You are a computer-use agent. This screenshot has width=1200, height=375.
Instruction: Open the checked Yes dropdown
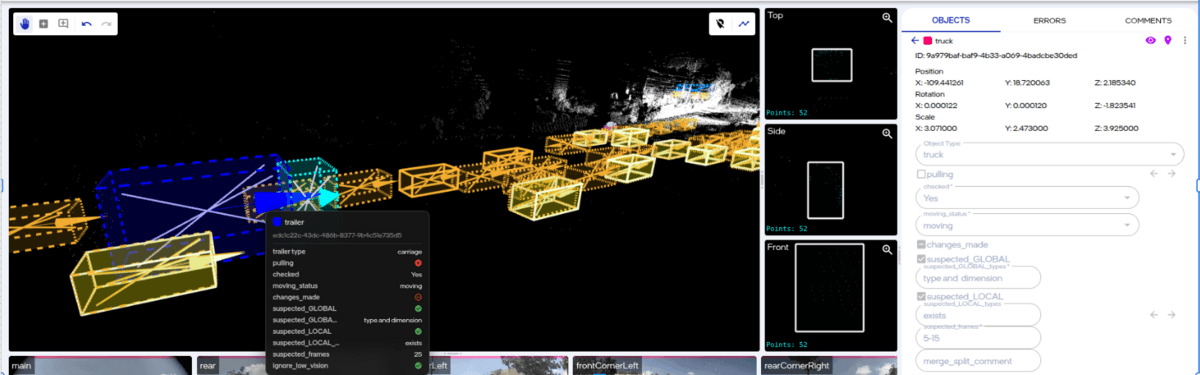point(1027,198)
